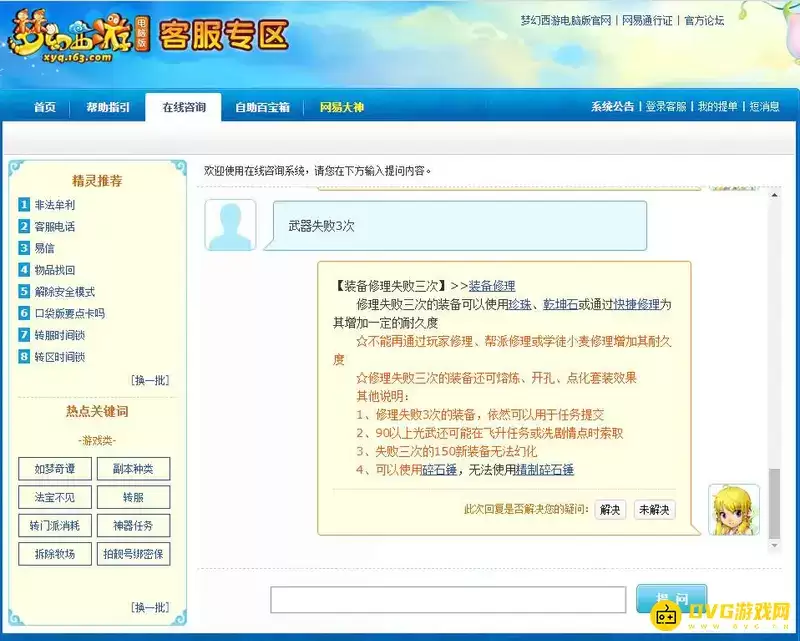Click number 8 icon beside 转区时间锁

(x=24, y=356)
